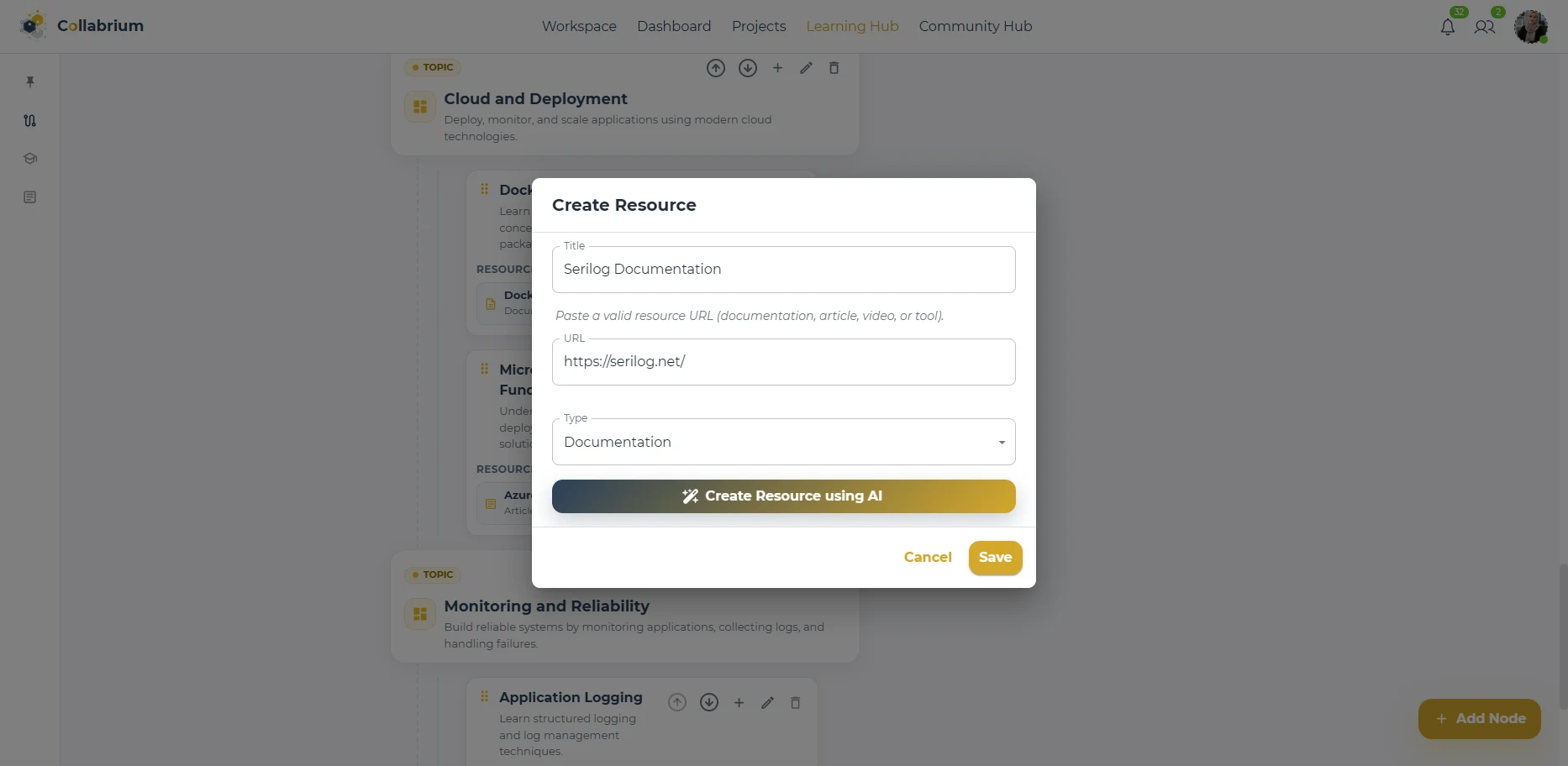The image size is (1568, 766).
Task: Go to Workspace tab
Action: (579, 26)
